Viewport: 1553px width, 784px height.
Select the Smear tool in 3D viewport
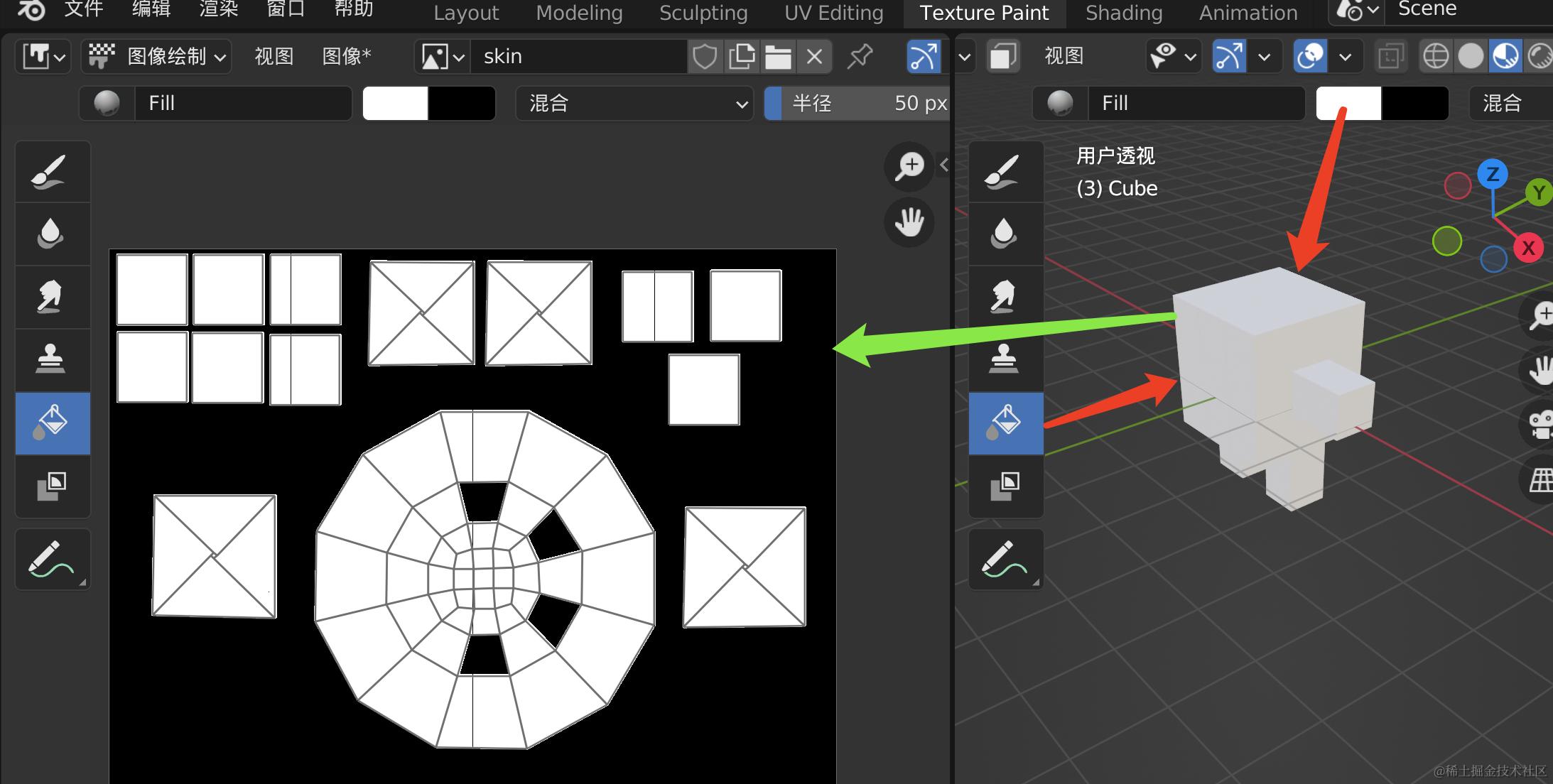1005,297
